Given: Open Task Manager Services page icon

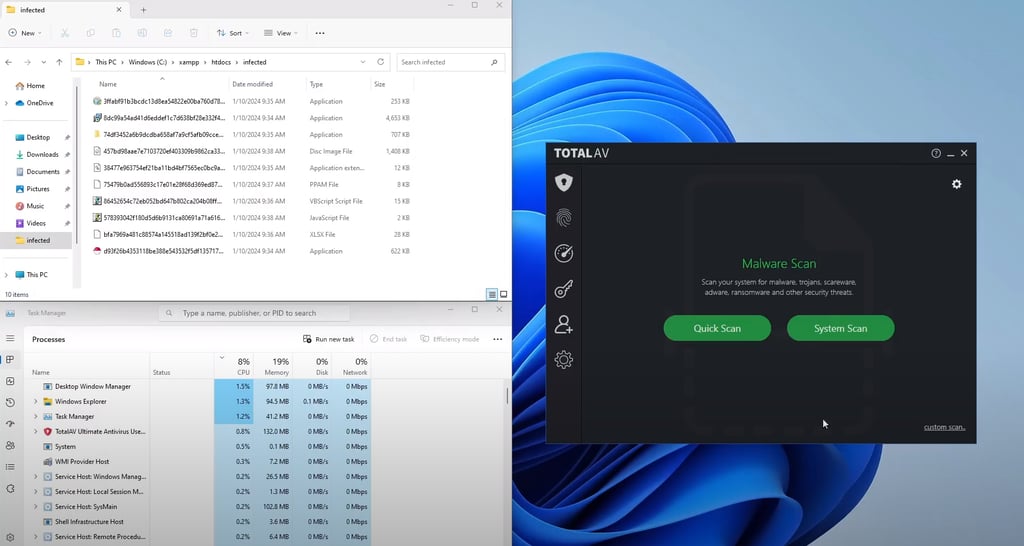Looking at the screenshot, I should click(x=10, y=489).
